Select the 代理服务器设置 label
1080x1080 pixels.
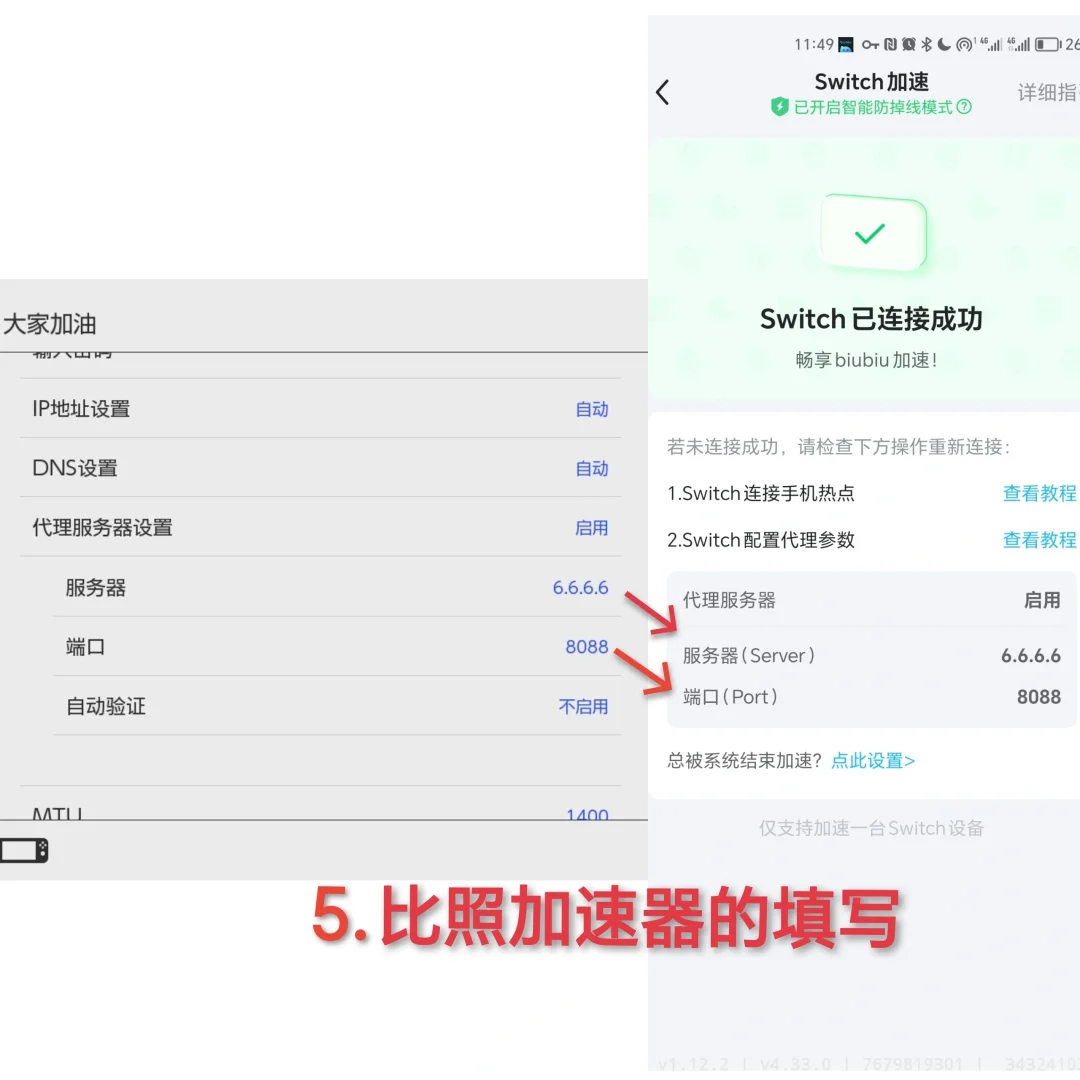[x=102, y=528]
